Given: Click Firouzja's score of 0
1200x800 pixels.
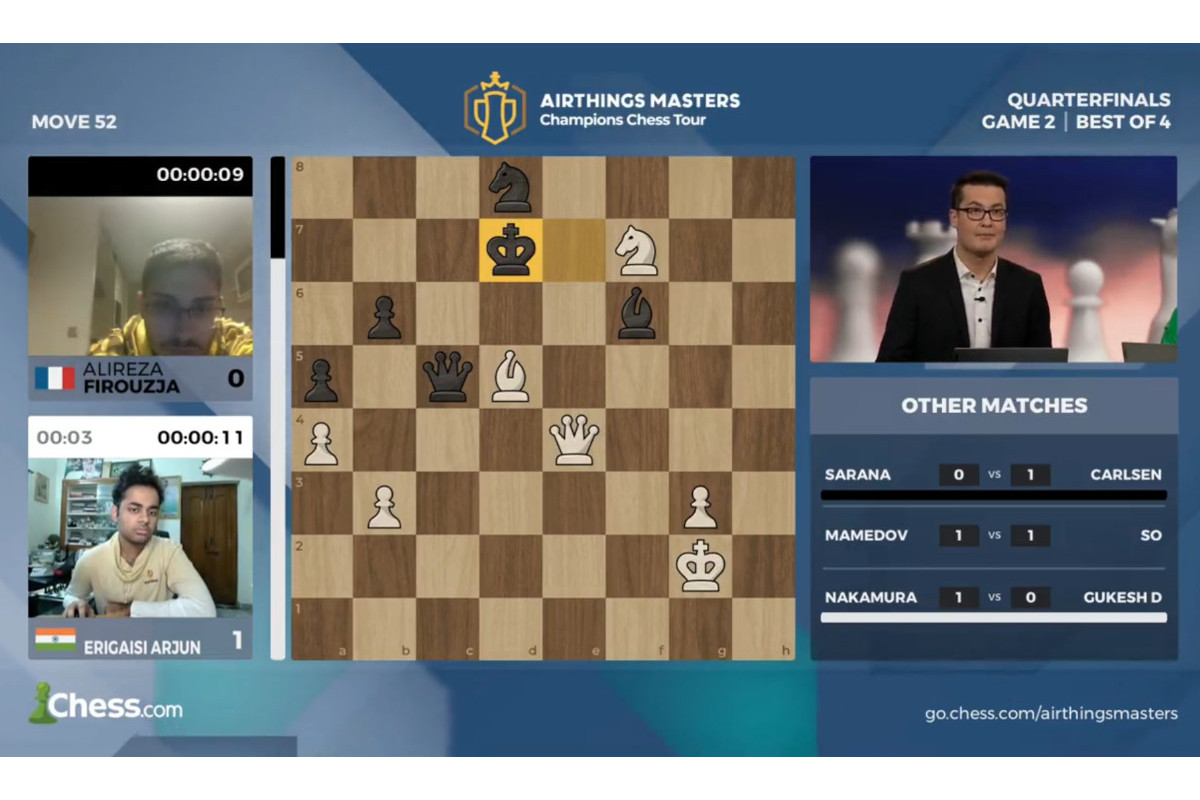Looking at the screenshot, I should point(236,378).
